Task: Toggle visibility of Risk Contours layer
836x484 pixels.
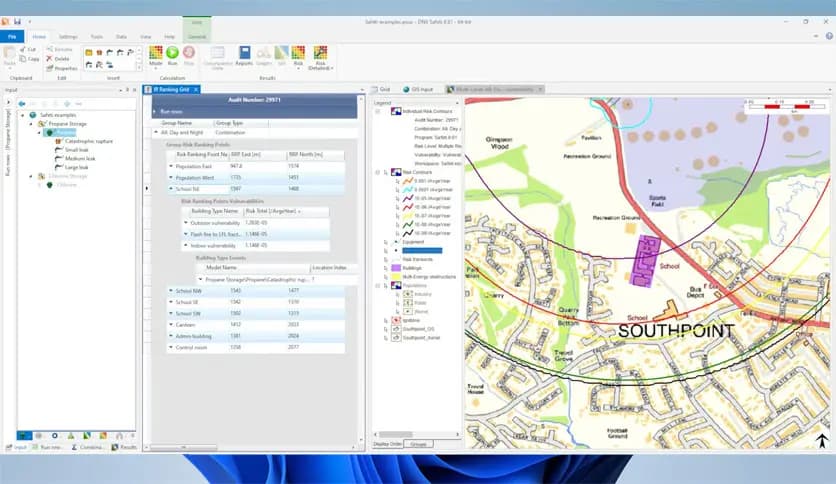Action: tap(386, 172)
